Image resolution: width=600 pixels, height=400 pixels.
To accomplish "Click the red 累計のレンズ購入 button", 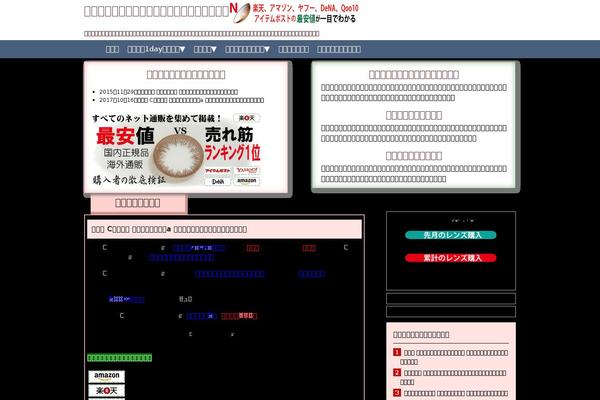I will coord(451,258).
